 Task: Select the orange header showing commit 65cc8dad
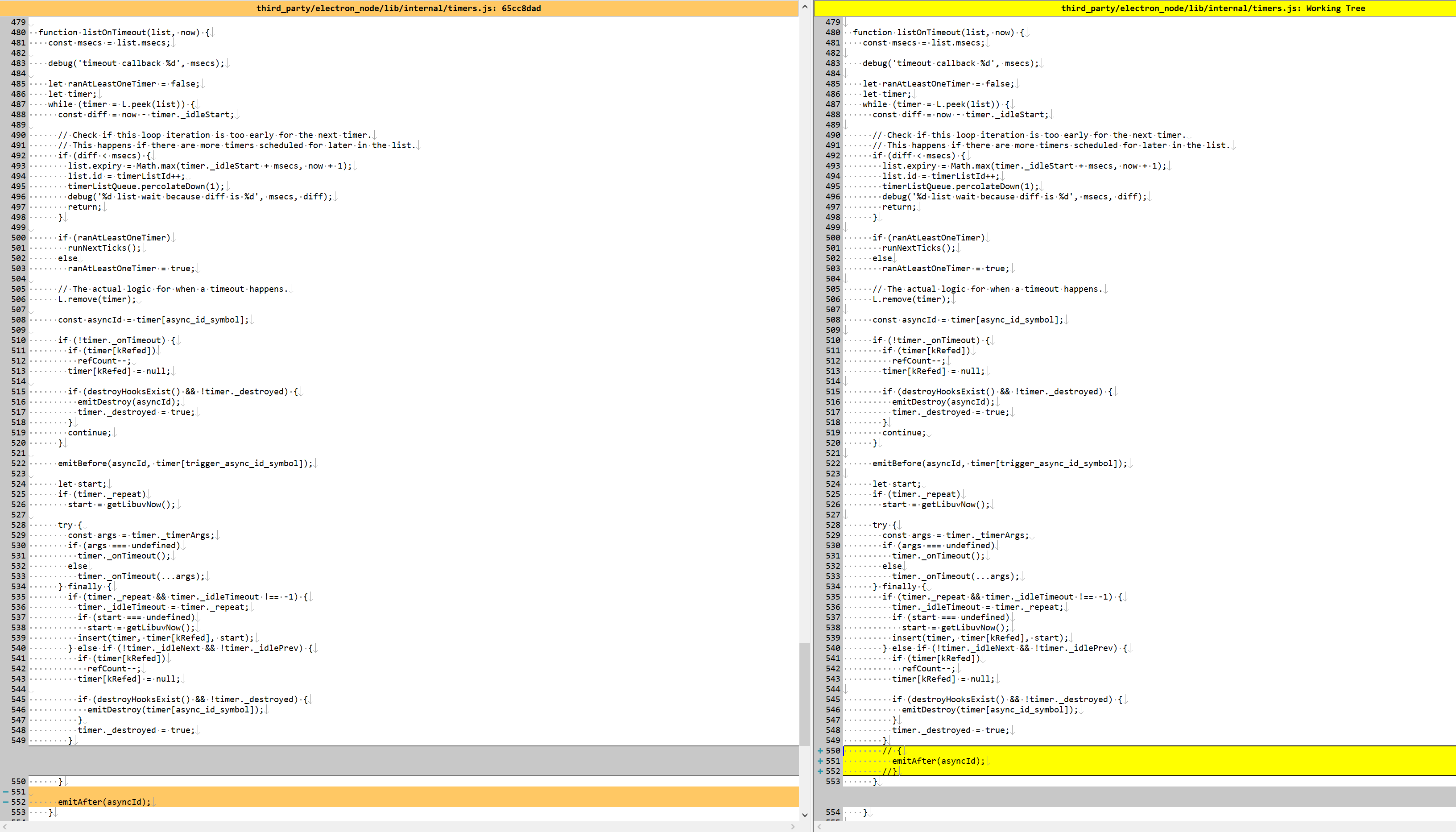coord(400,8)
